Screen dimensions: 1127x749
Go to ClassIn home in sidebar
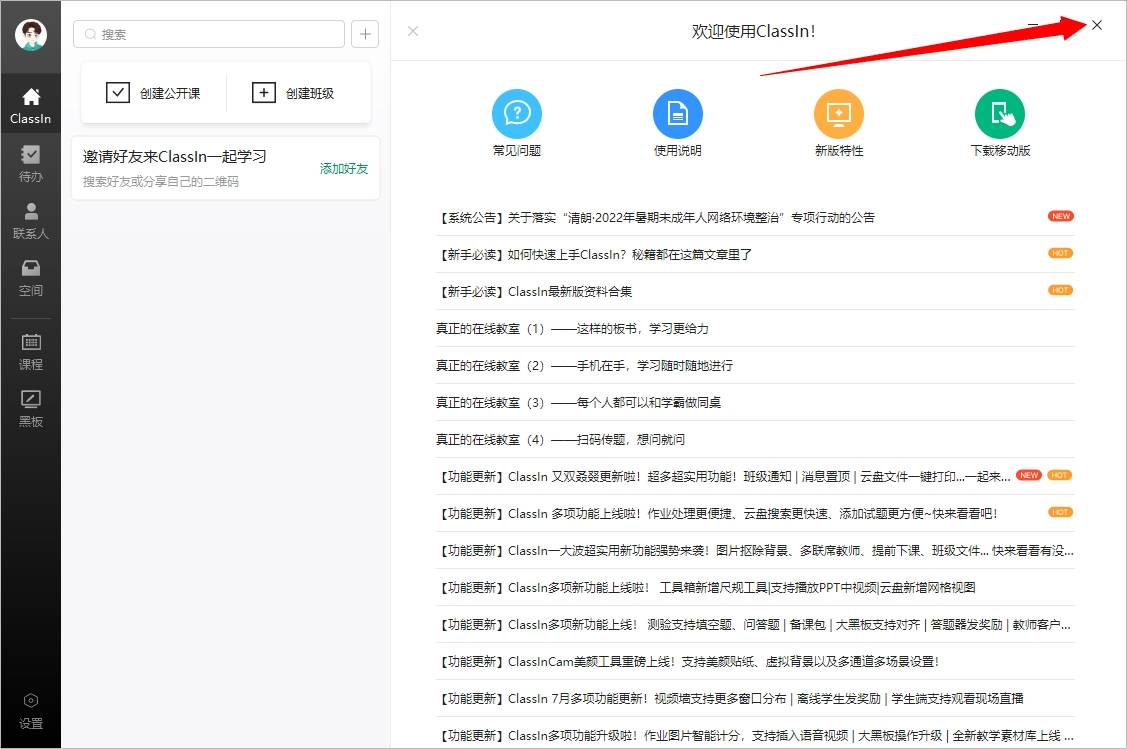point(31,106)
